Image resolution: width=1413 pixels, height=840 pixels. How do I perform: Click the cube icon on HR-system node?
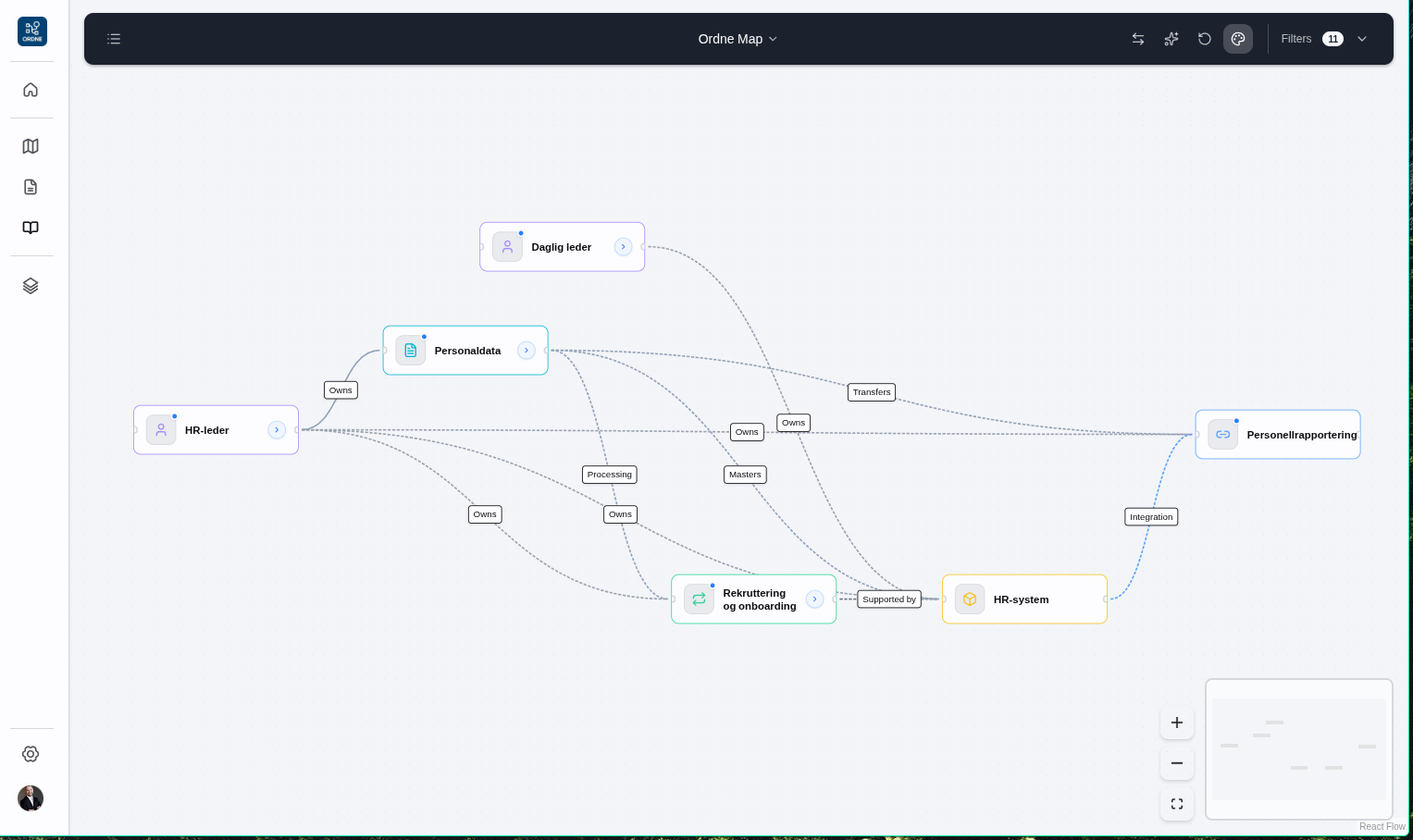point(970,599)
